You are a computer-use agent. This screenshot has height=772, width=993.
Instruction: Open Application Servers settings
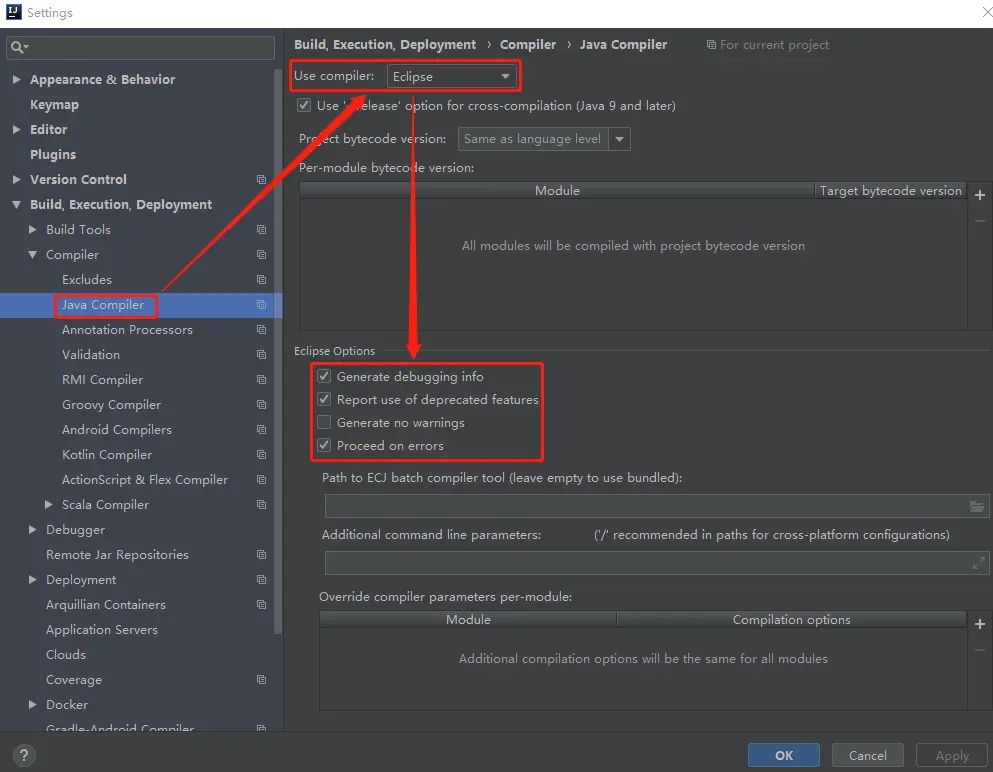click(101, 630)
